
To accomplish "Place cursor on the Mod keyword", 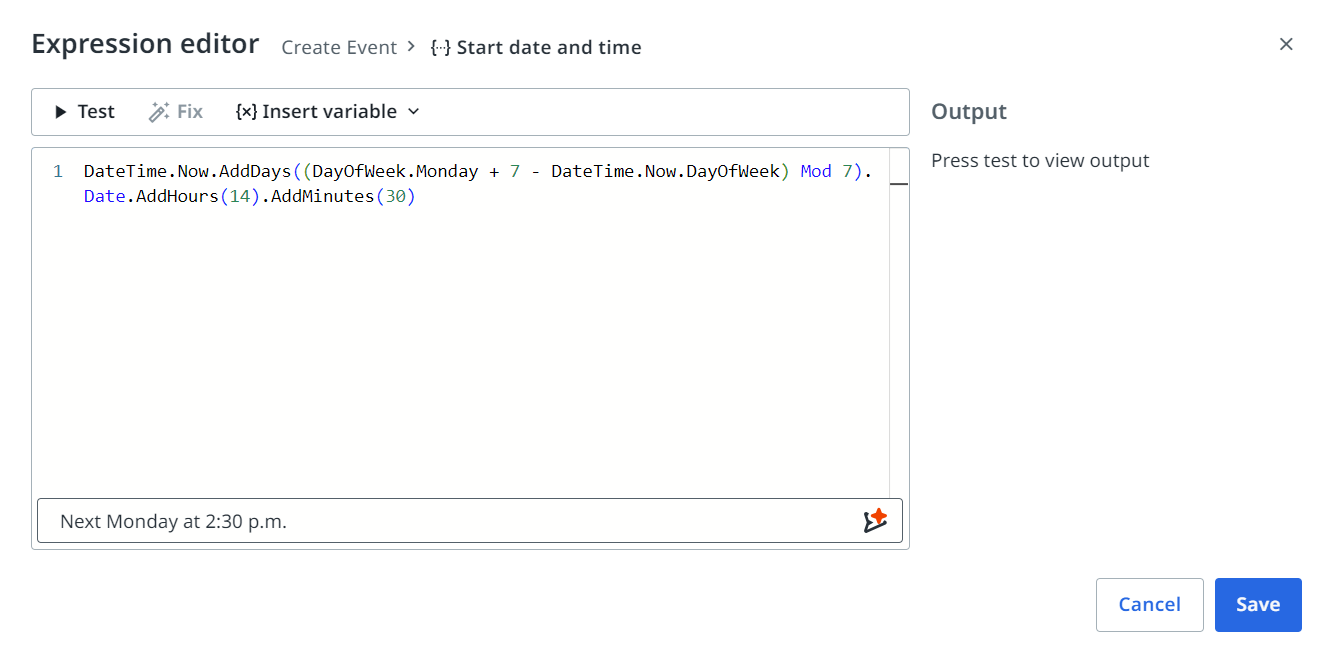I will tap(816, 172).
